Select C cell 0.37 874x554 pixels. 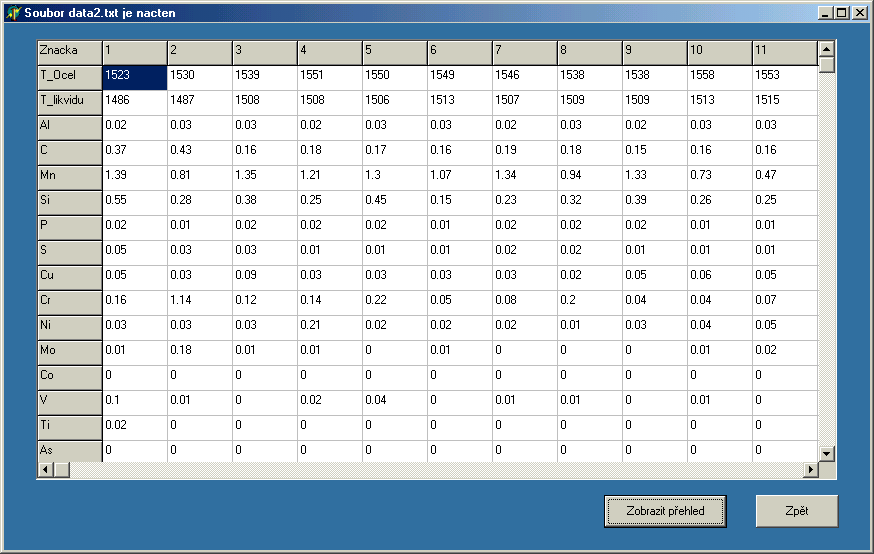pos(135,153)
